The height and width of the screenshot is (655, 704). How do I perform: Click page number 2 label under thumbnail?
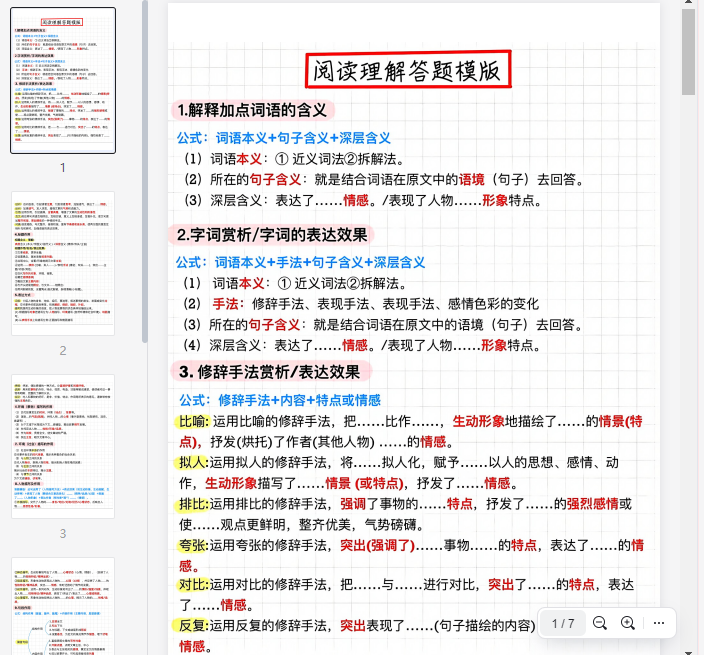[x=63, y=351]
